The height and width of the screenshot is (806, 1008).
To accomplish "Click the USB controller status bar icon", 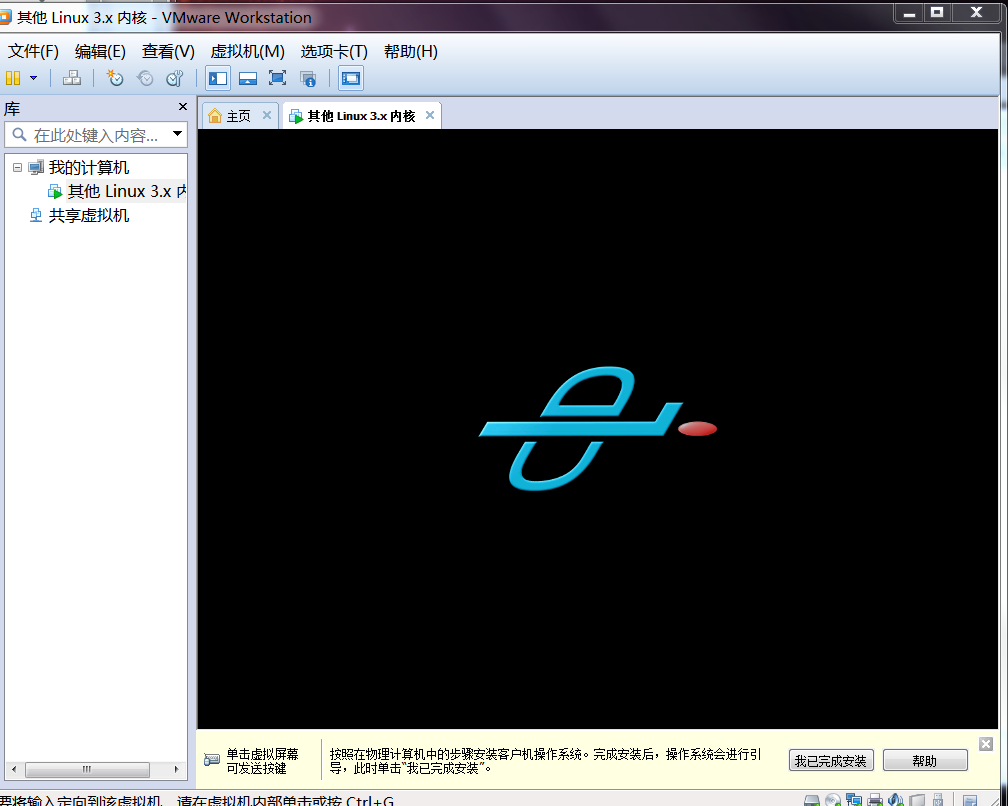I will click(x=938, y=800).
